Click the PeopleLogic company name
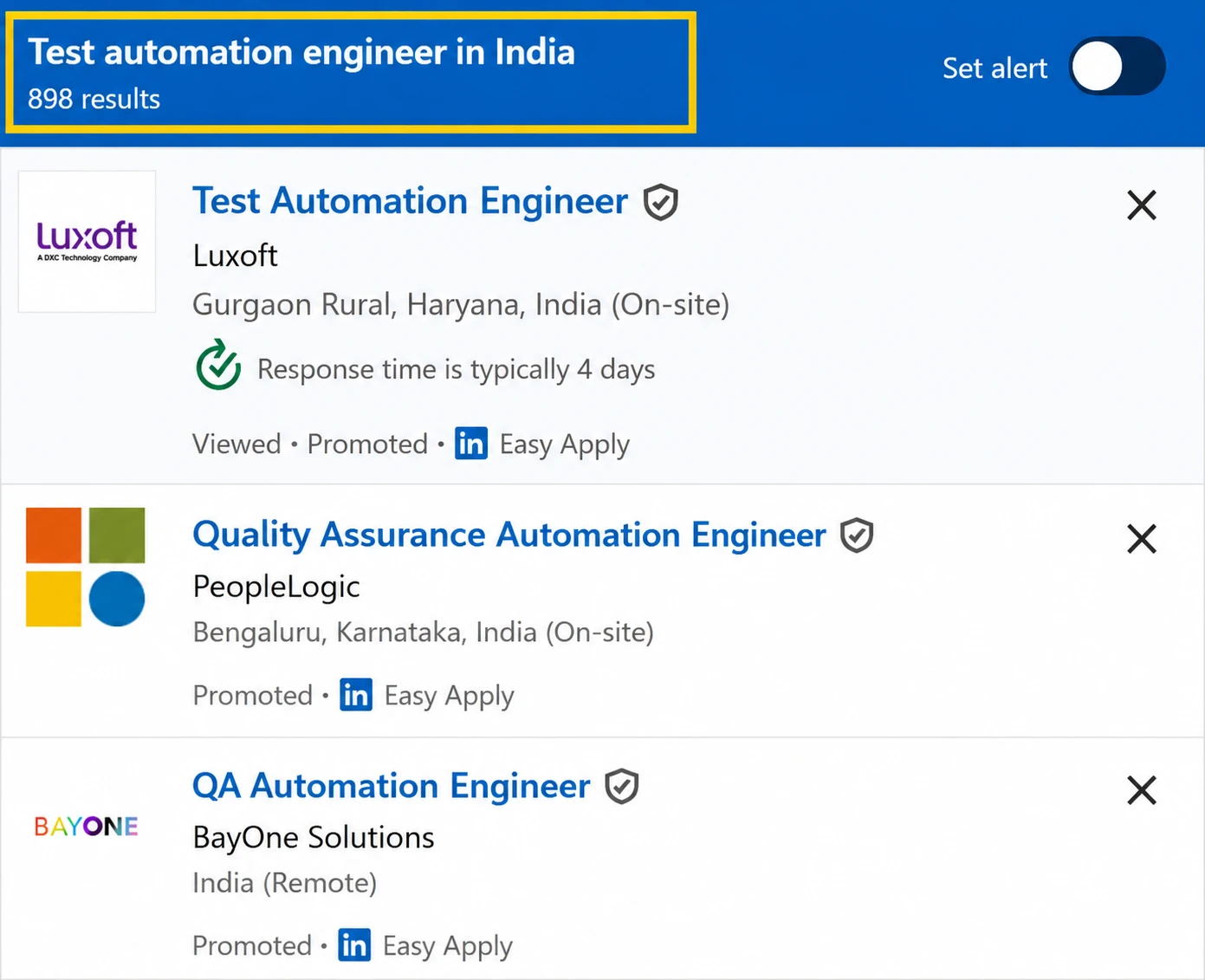This screenshot has height=980, width=1205. click(x=276, y=587)
